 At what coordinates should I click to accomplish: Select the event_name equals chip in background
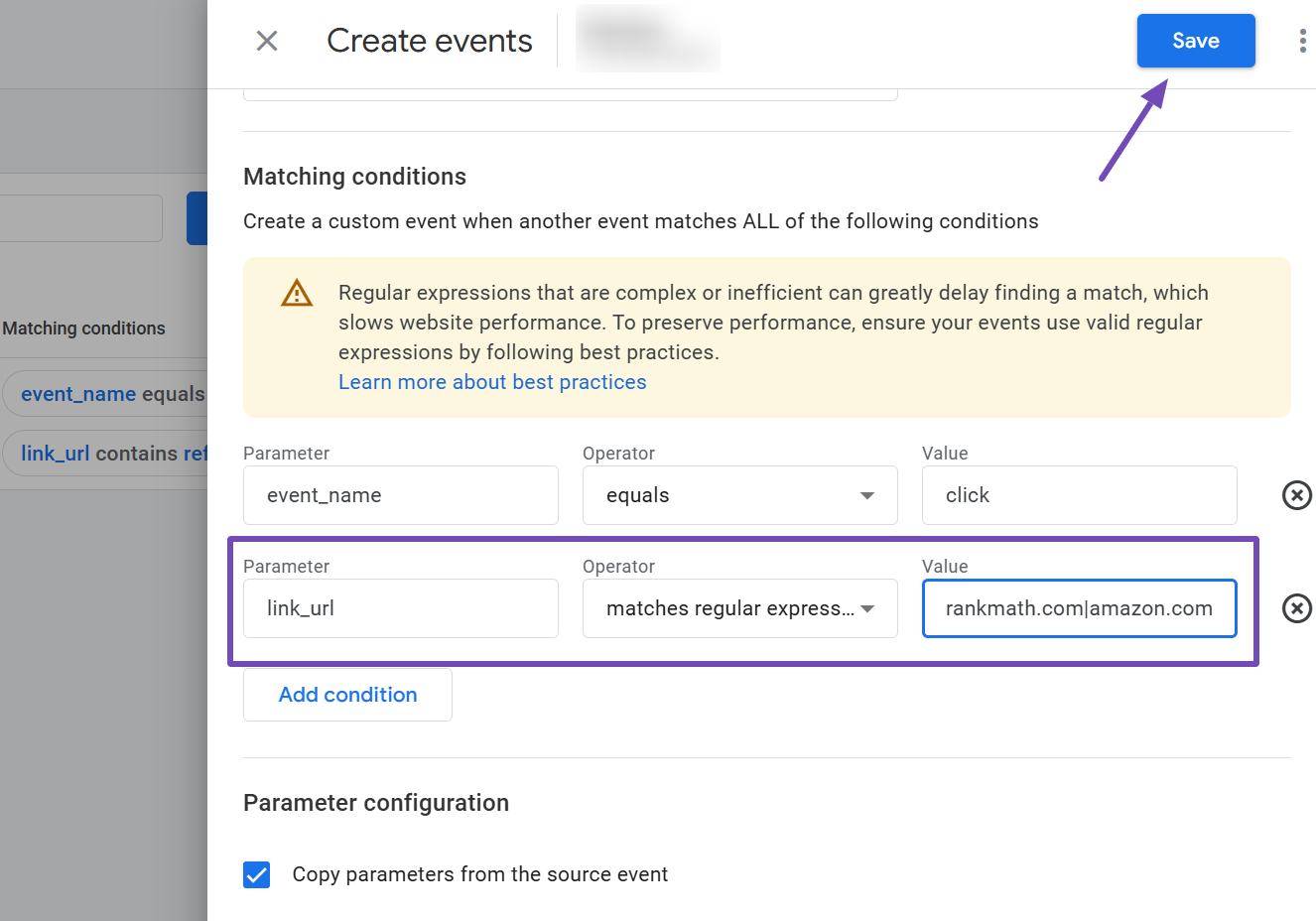pos(109,394)
